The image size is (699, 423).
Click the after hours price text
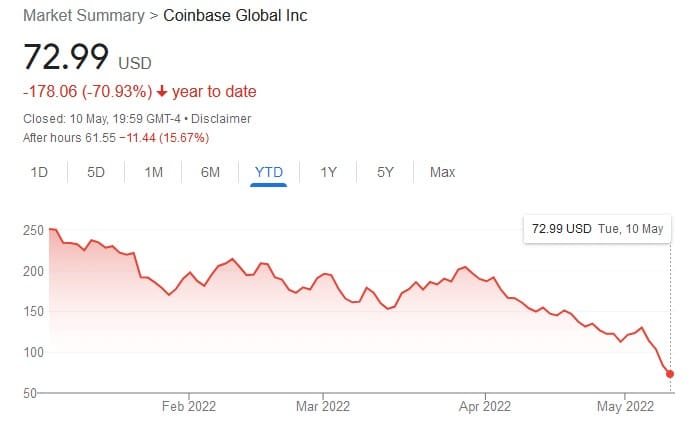coord(115,136)
